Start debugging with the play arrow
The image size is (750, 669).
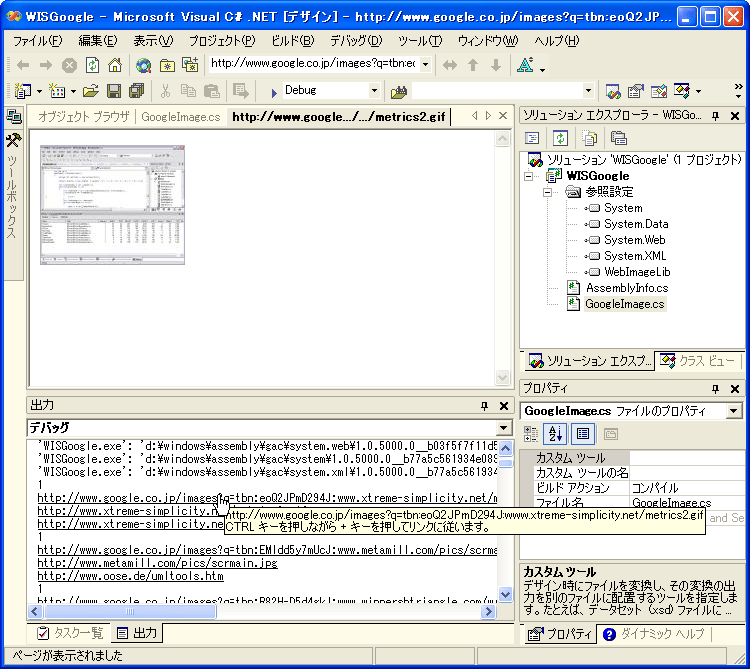click(274, 92)
